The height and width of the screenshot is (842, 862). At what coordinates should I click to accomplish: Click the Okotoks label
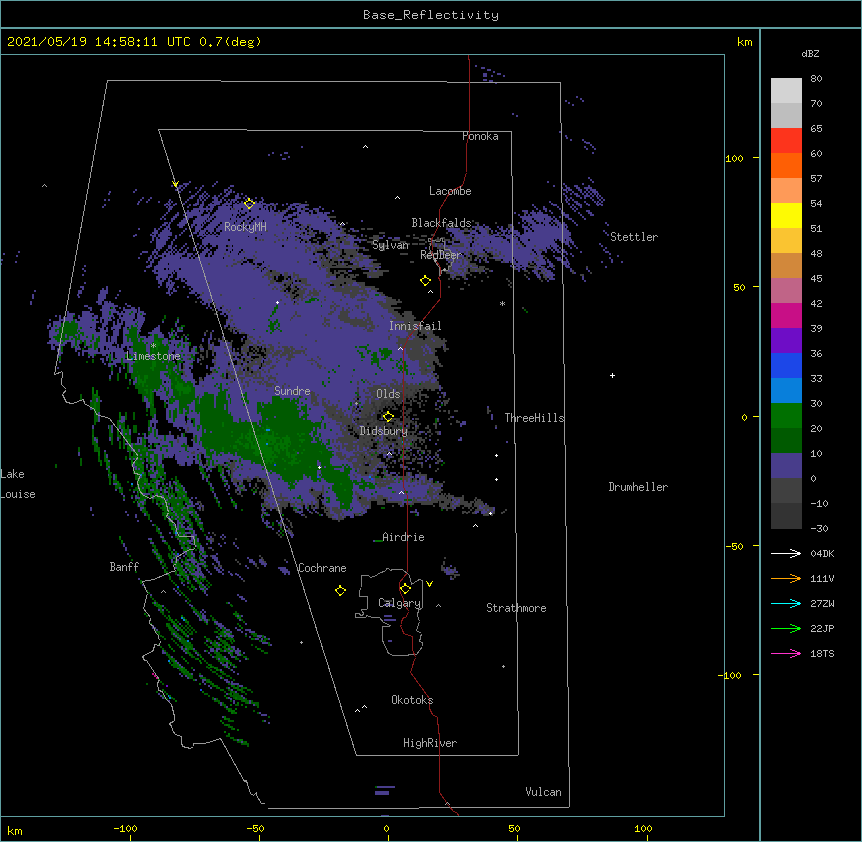[412, 700]
